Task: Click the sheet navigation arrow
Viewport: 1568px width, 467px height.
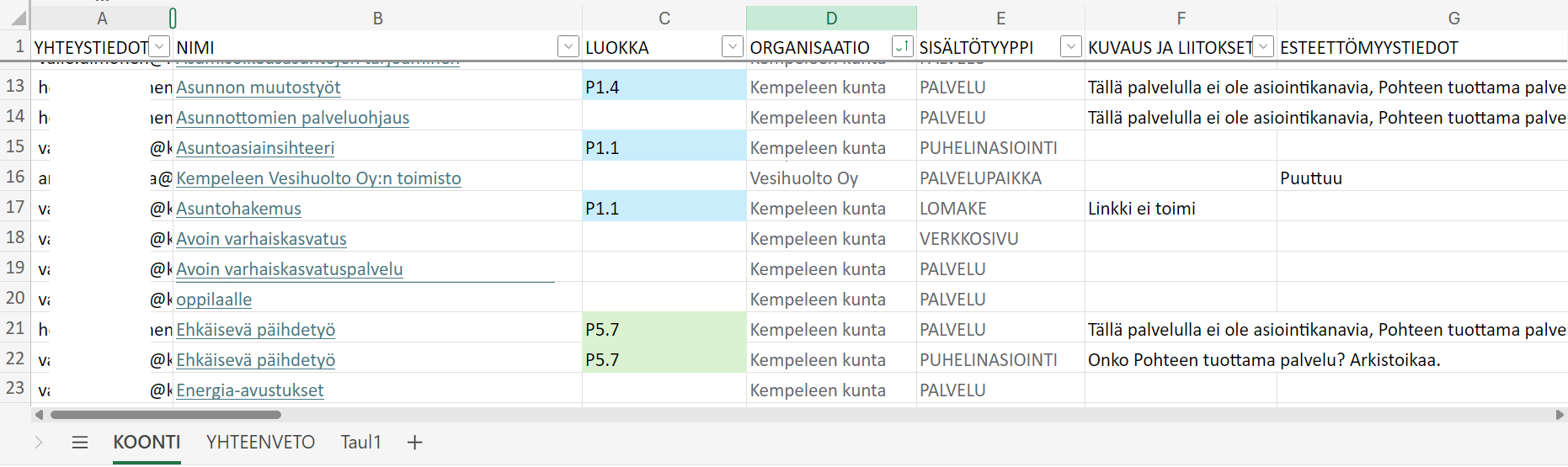Action: (39, 443)
